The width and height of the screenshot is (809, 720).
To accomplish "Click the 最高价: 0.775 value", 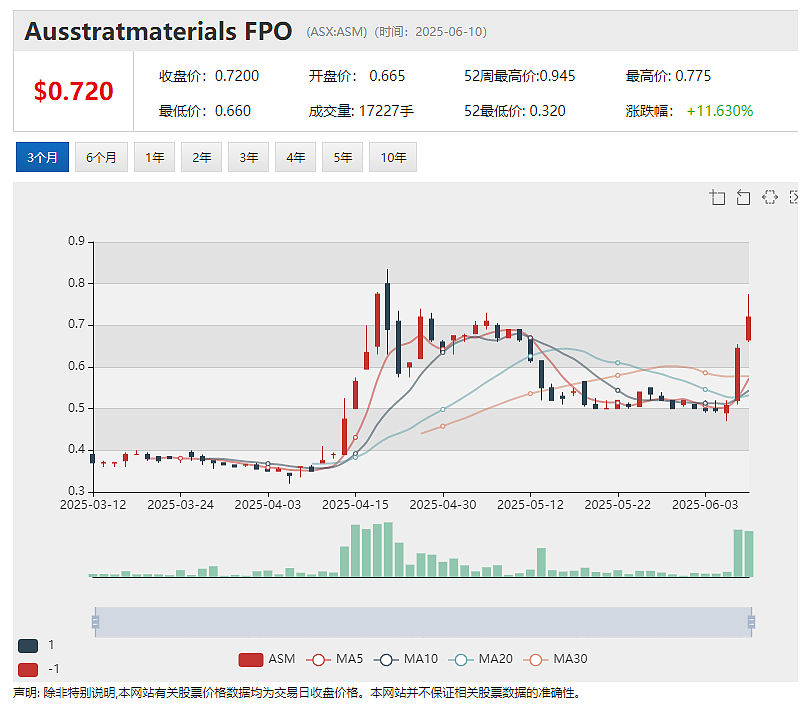I will click(x=668, y=76).
